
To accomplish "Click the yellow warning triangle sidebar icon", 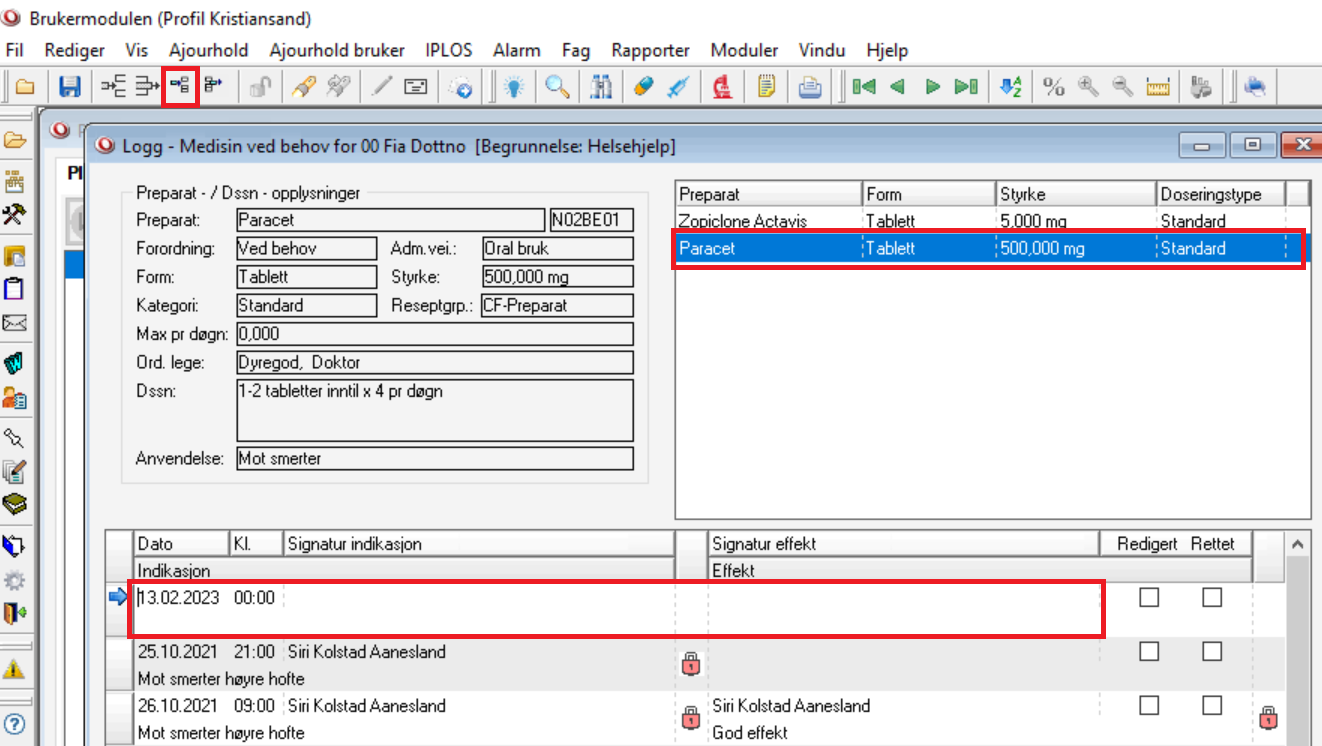I will [x=14, y=669].
